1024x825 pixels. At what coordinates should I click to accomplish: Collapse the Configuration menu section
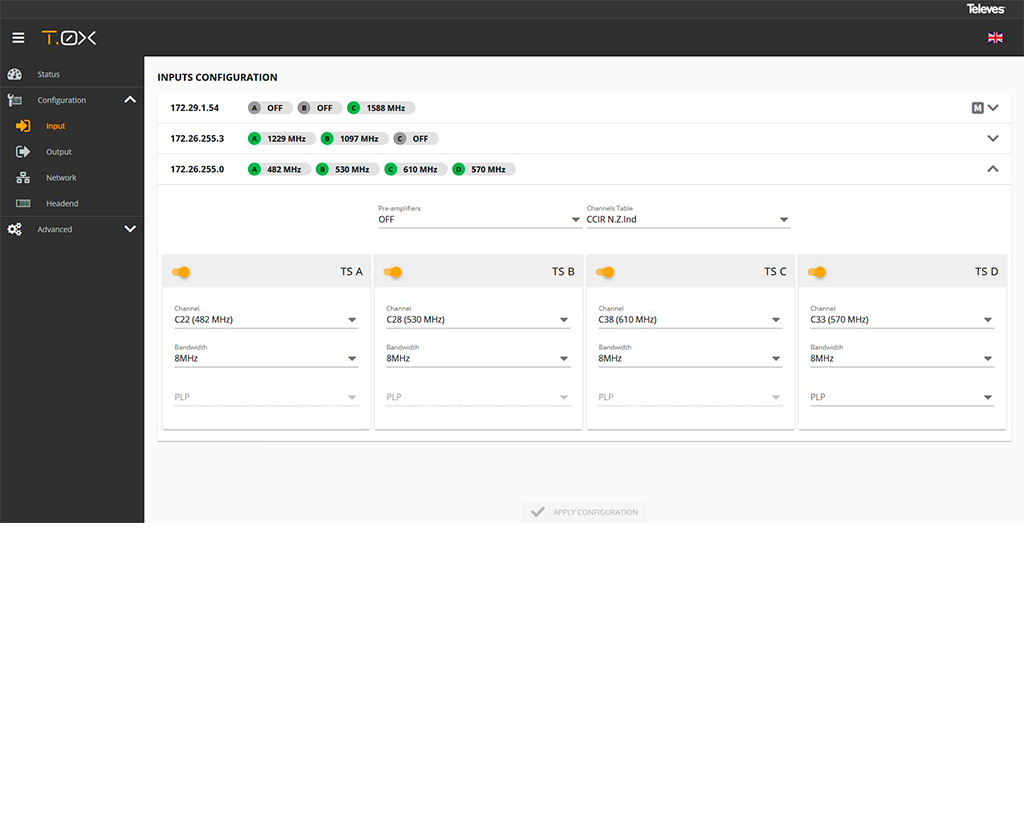(x=129, y=100)
